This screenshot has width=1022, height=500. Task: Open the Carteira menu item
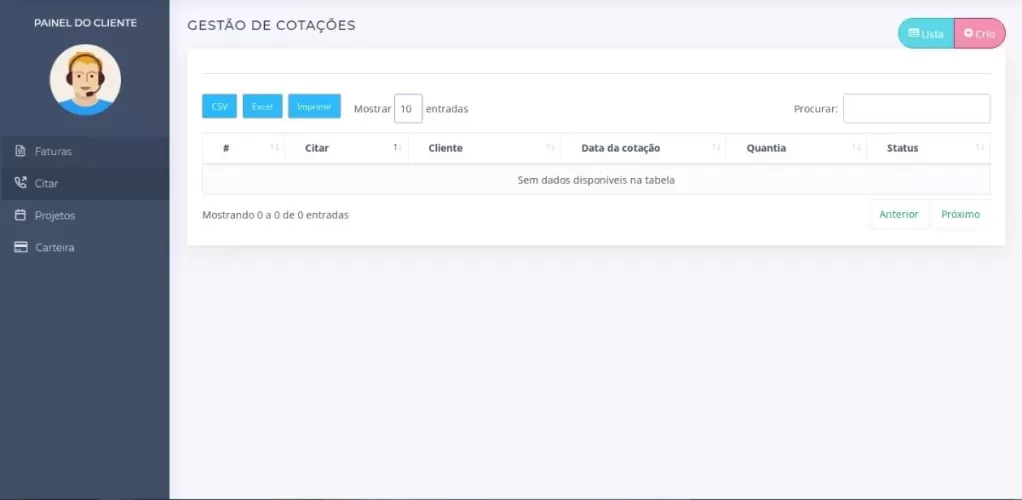(55, 247)
